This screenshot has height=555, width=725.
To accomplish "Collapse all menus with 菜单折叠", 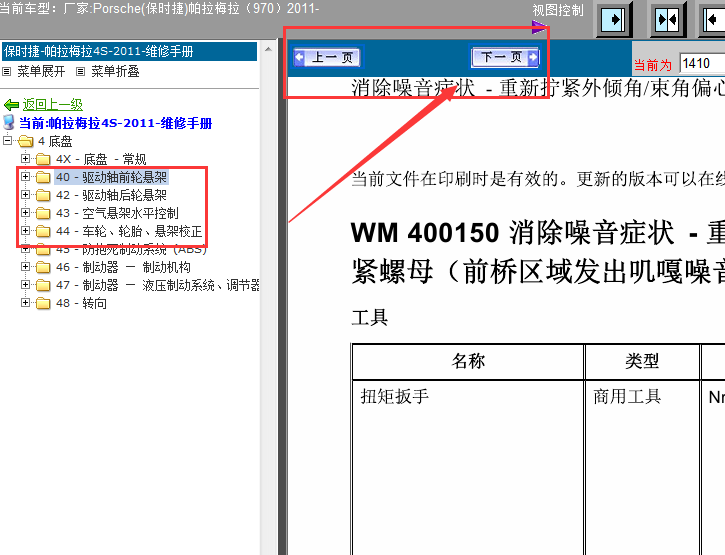I will click(x=115, y=71).
